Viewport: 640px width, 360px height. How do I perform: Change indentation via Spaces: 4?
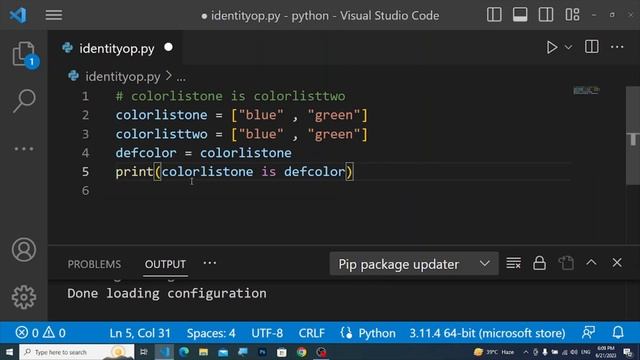tap(211, 333)
